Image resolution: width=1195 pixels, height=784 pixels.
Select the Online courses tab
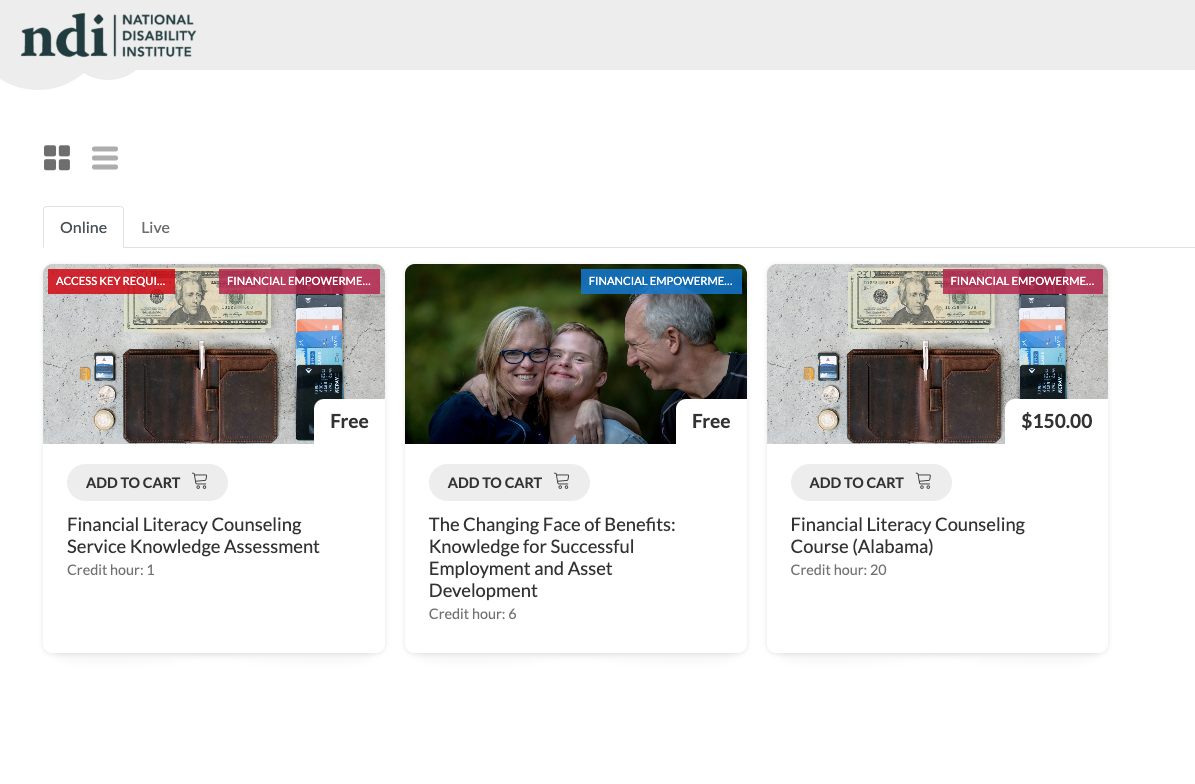point(84,228)
